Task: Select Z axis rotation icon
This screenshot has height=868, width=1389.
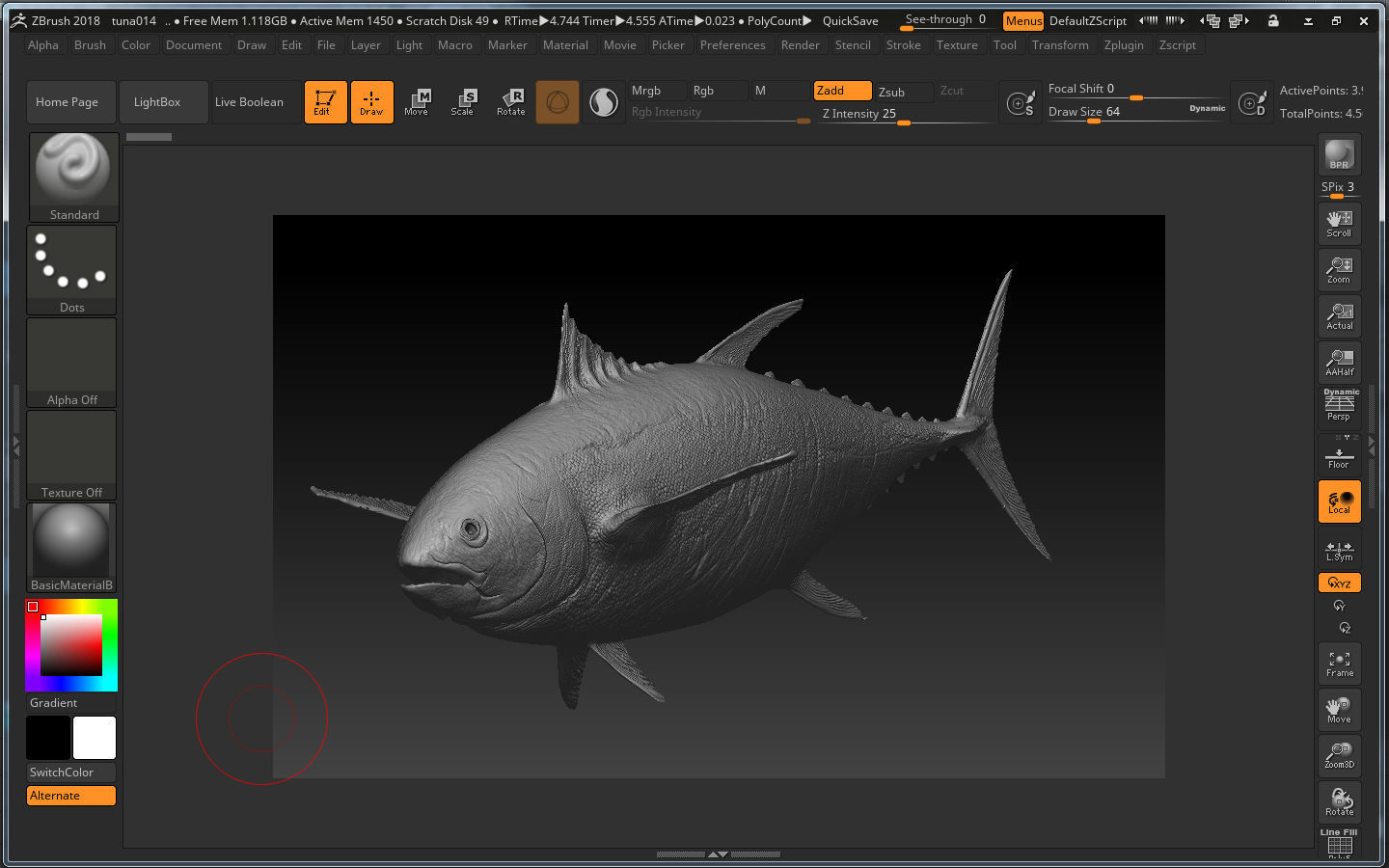Action: (x=1345, y=628)
